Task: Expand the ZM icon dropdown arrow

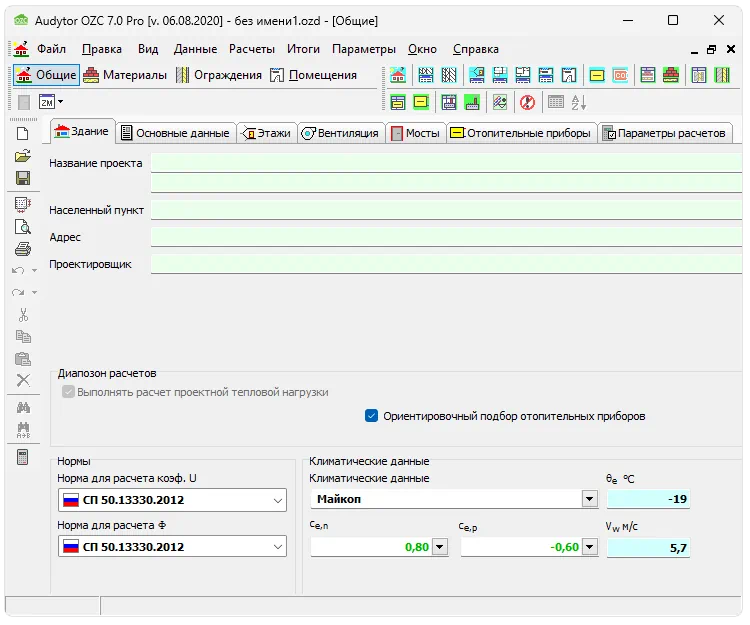Action: click(x=60, y=102)
